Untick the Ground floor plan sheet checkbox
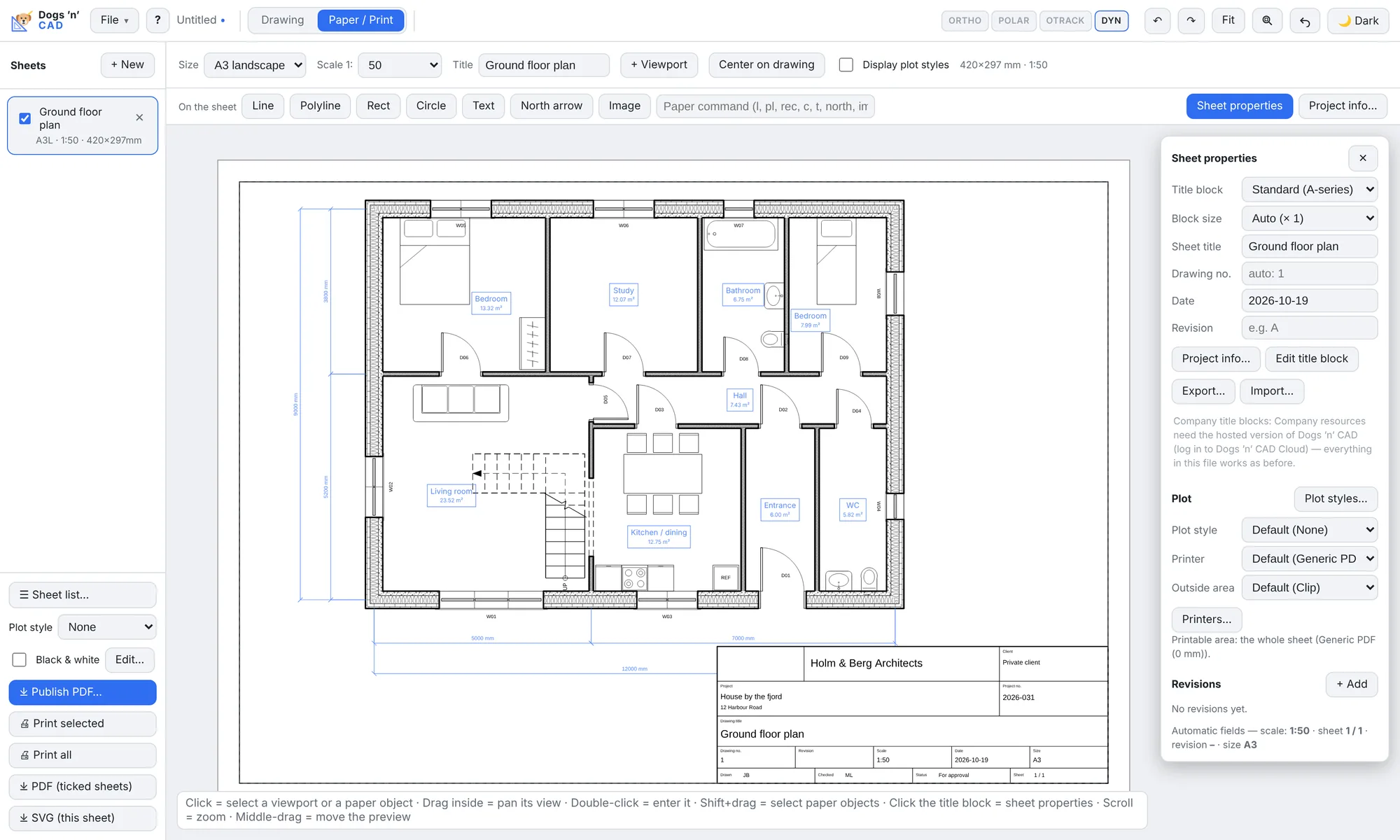 pos(25,118)
